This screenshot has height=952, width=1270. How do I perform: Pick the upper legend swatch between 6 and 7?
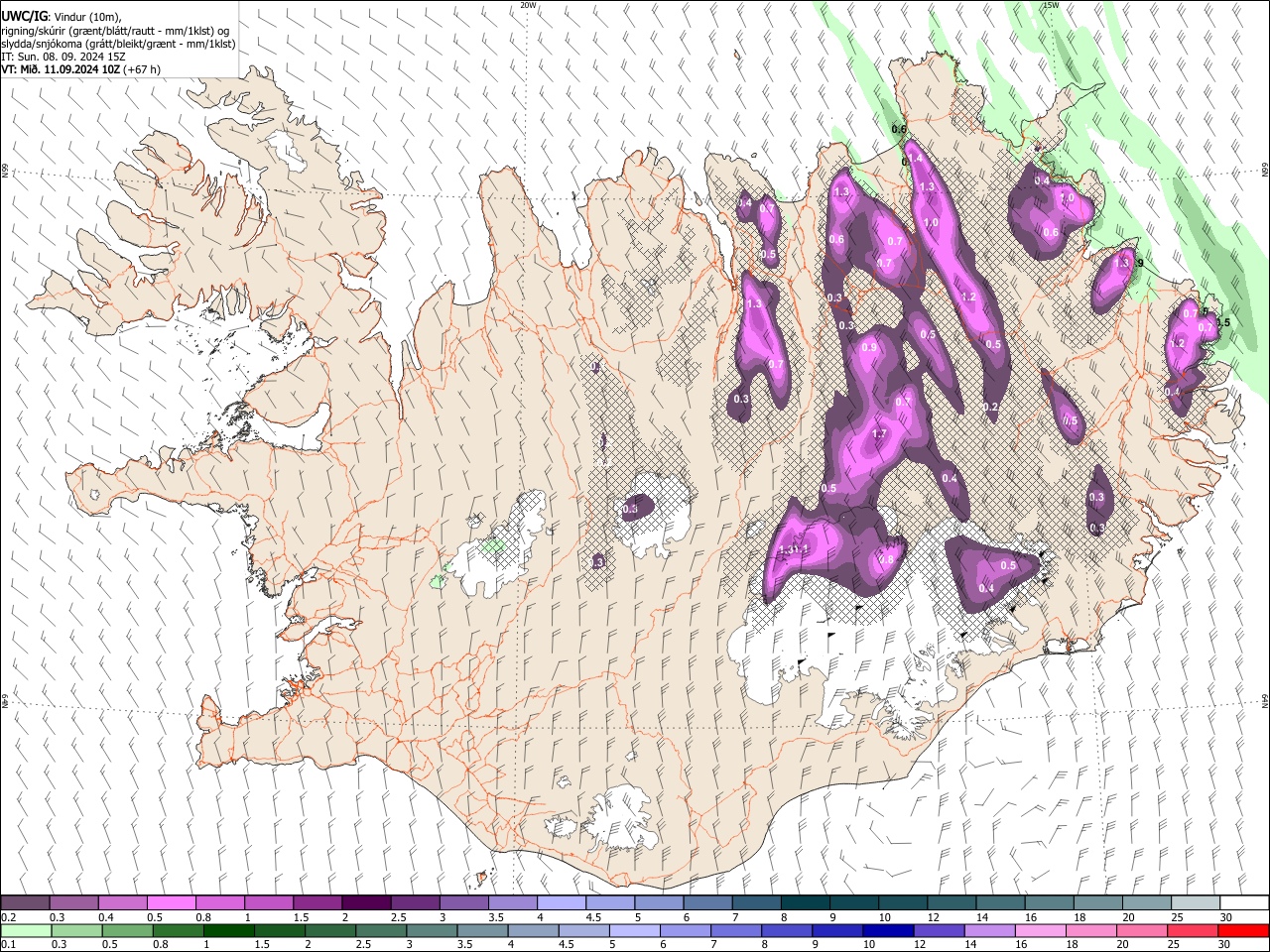706,902
